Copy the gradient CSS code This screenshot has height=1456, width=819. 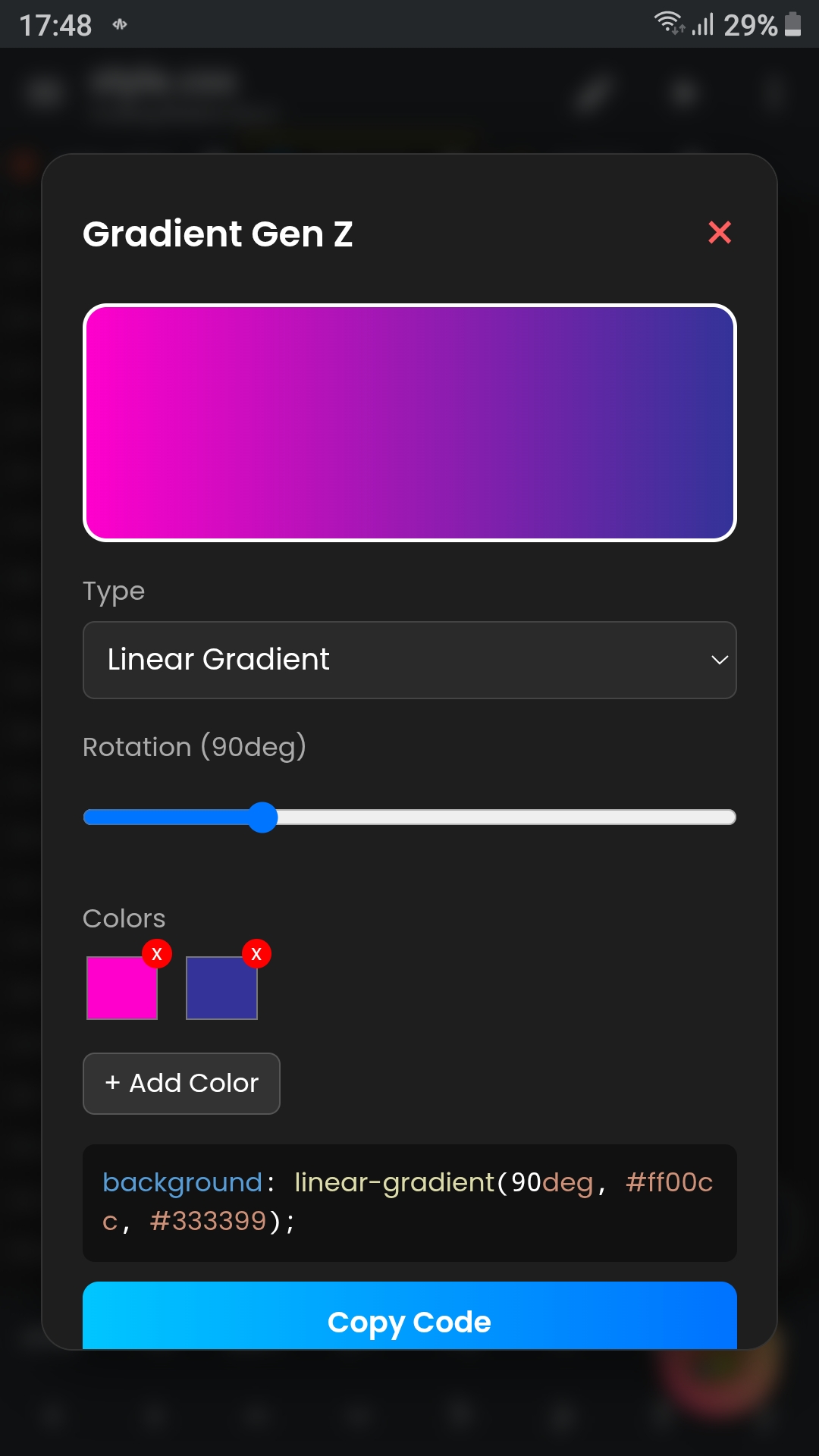(x=409, y=1316)
